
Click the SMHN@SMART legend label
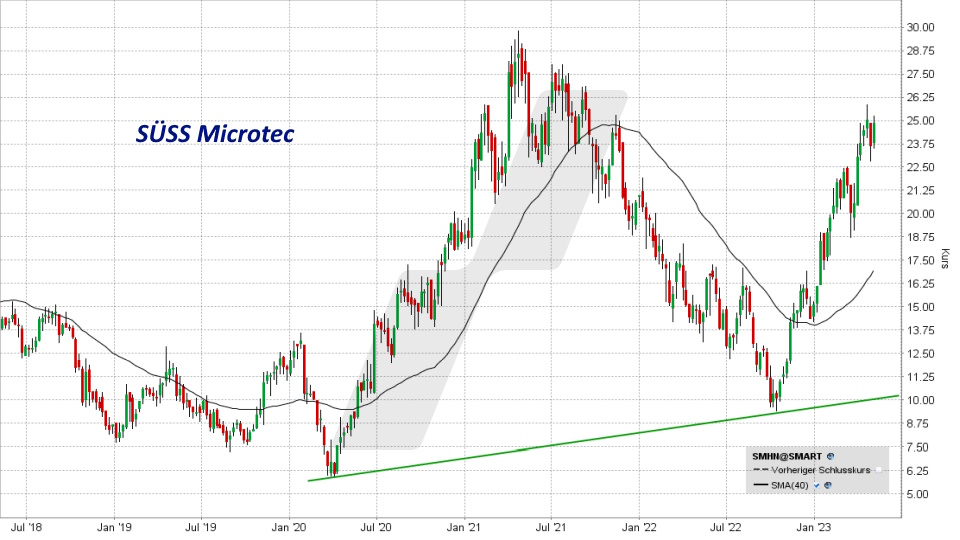point(787,456)
